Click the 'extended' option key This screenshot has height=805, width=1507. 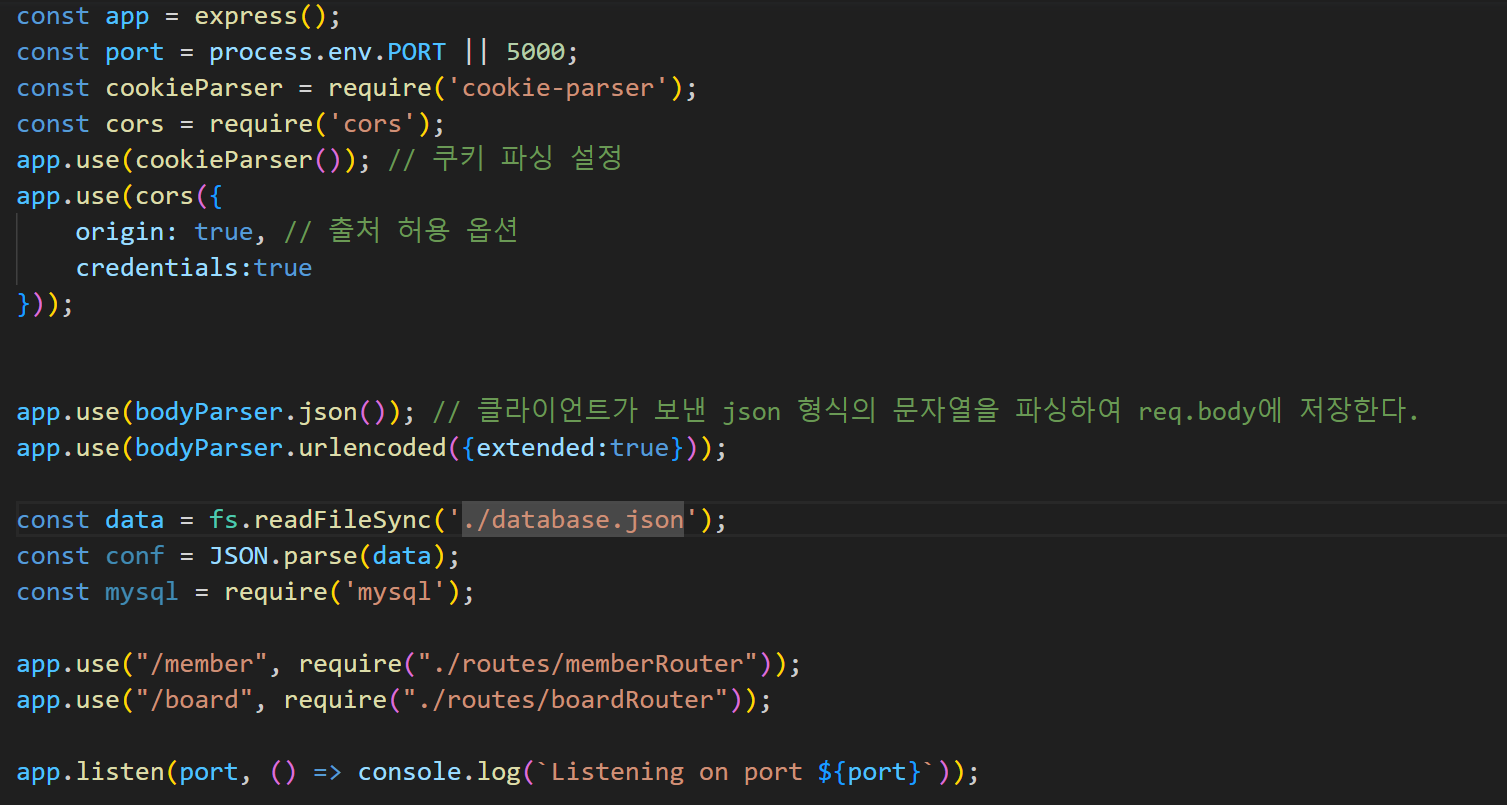[x=536, y=448]
